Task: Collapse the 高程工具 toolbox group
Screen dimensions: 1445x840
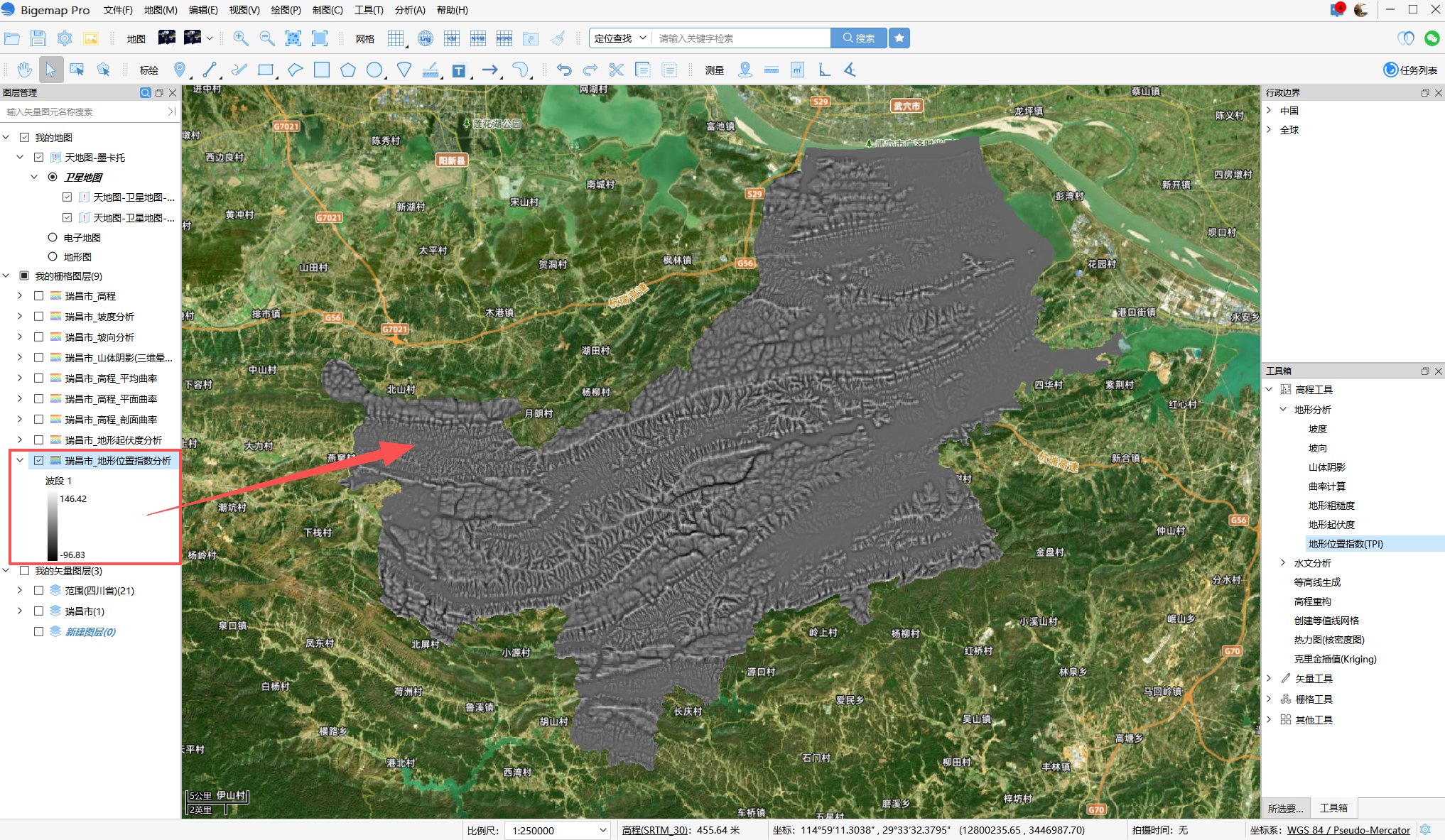Action: coord(1270,390)
